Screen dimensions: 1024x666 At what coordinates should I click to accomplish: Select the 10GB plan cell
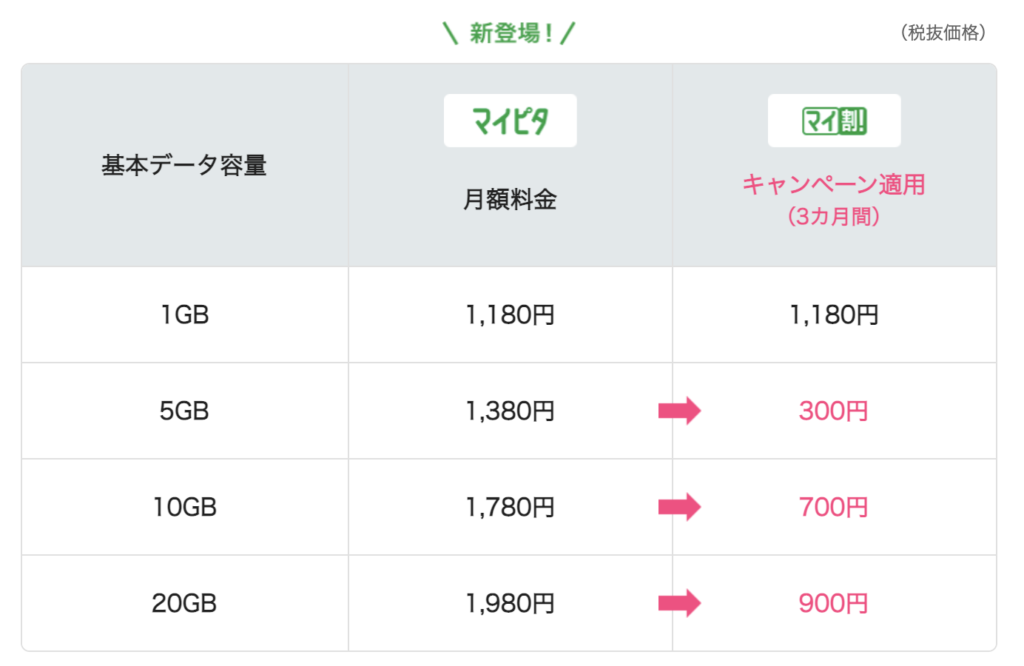[185, 507]
